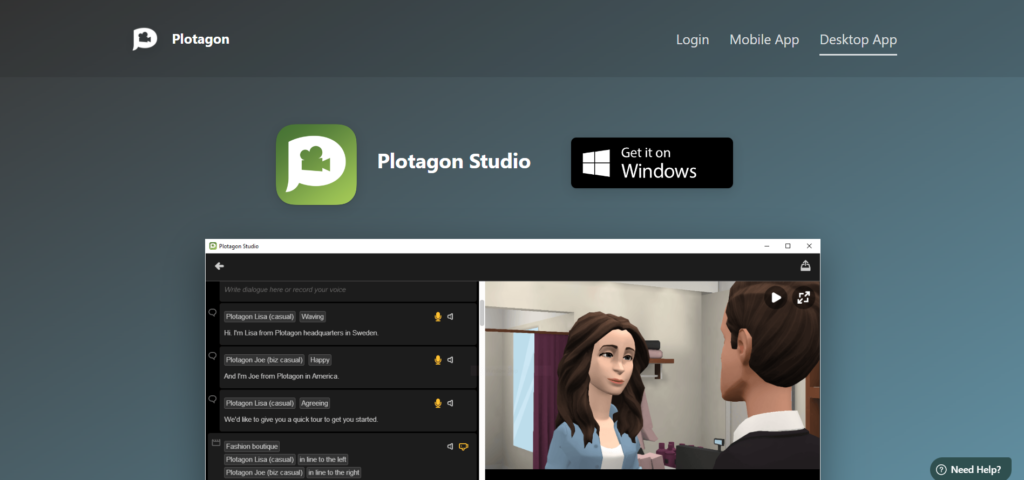
Task: Expand preview to fullscreen
Action: [x=803, y=298]
